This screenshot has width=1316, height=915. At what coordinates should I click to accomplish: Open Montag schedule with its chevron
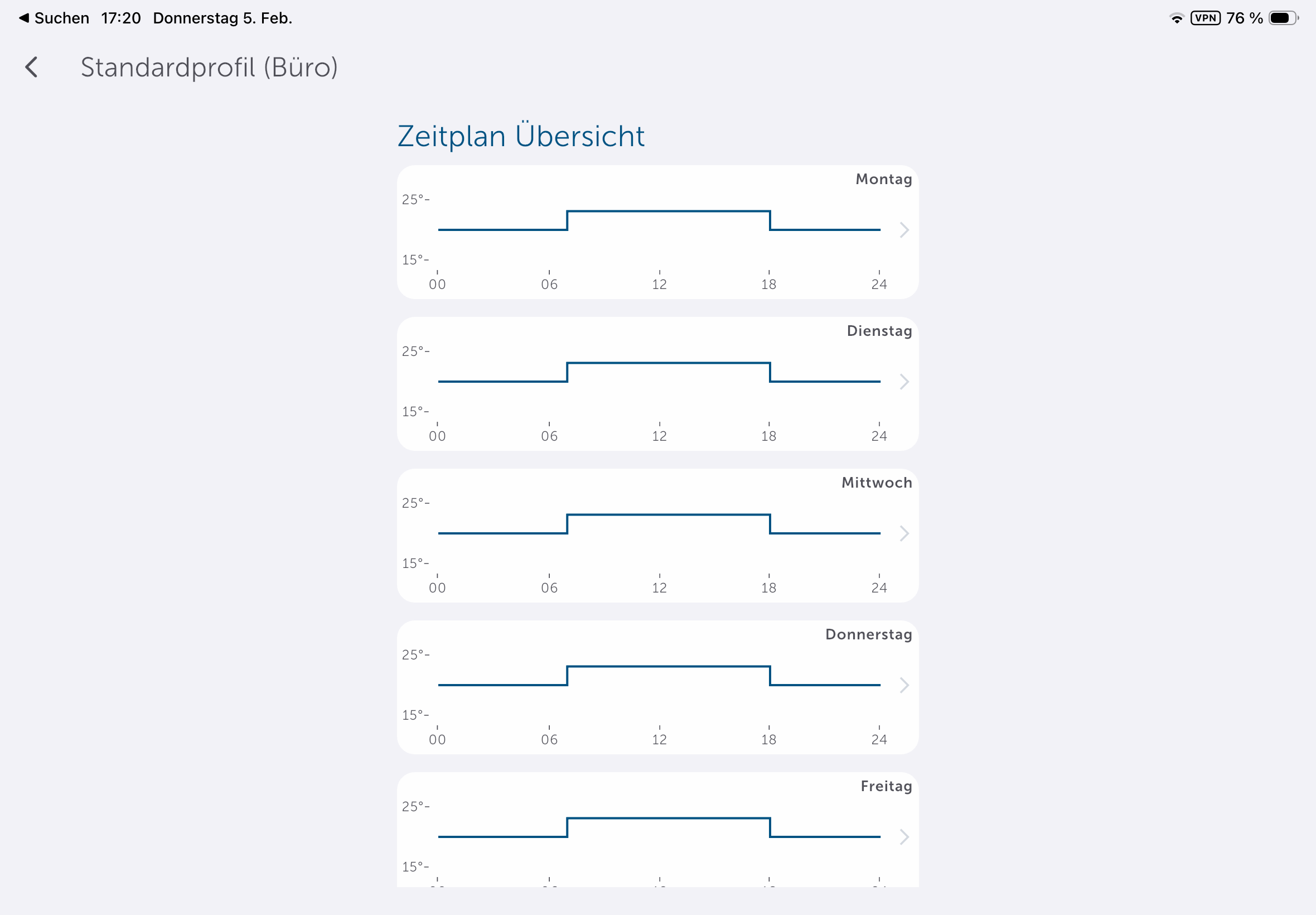(x=904, y=230)
